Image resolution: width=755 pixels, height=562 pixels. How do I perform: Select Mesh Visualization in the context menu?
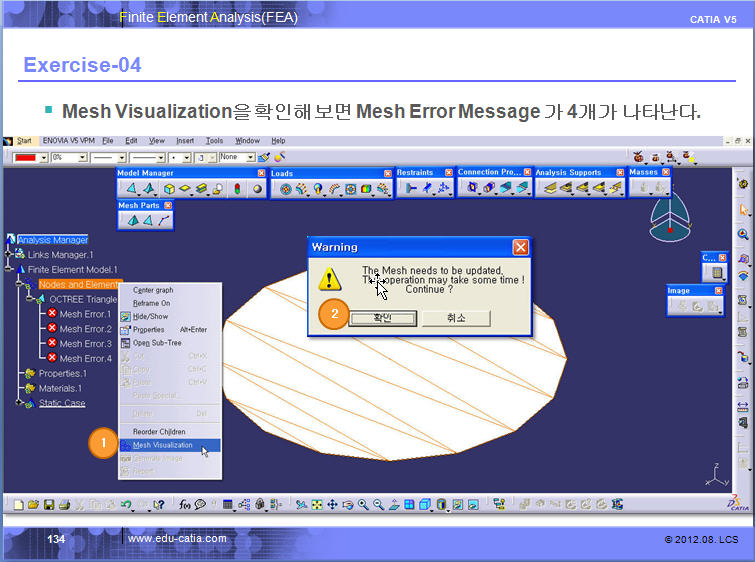[x=162, y=445]
